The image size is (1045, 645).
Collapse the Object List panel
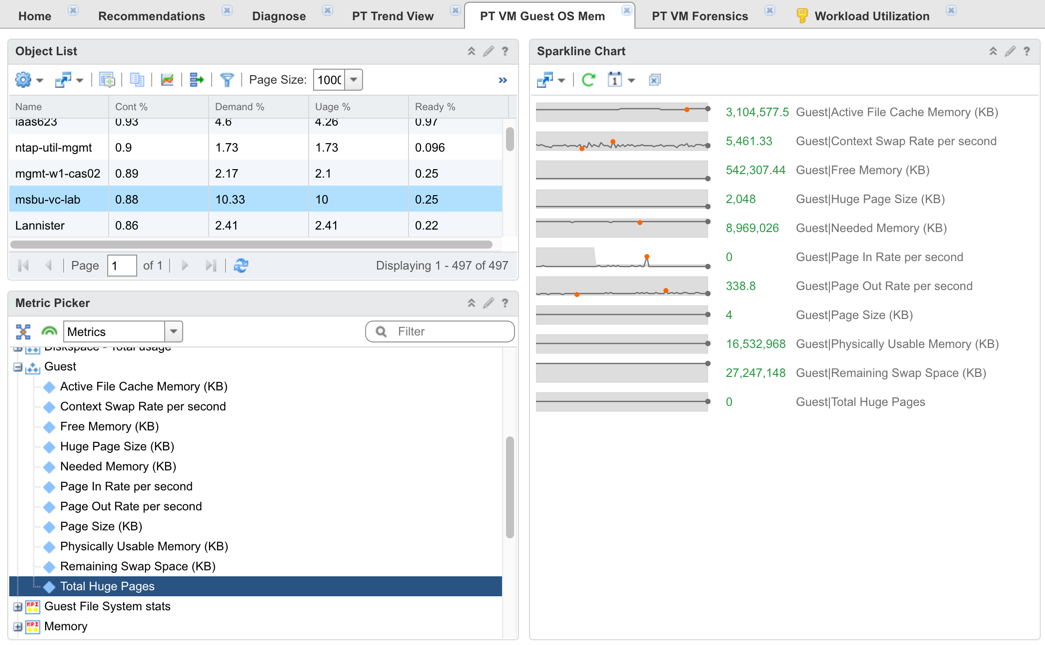(x=471, y=50)
